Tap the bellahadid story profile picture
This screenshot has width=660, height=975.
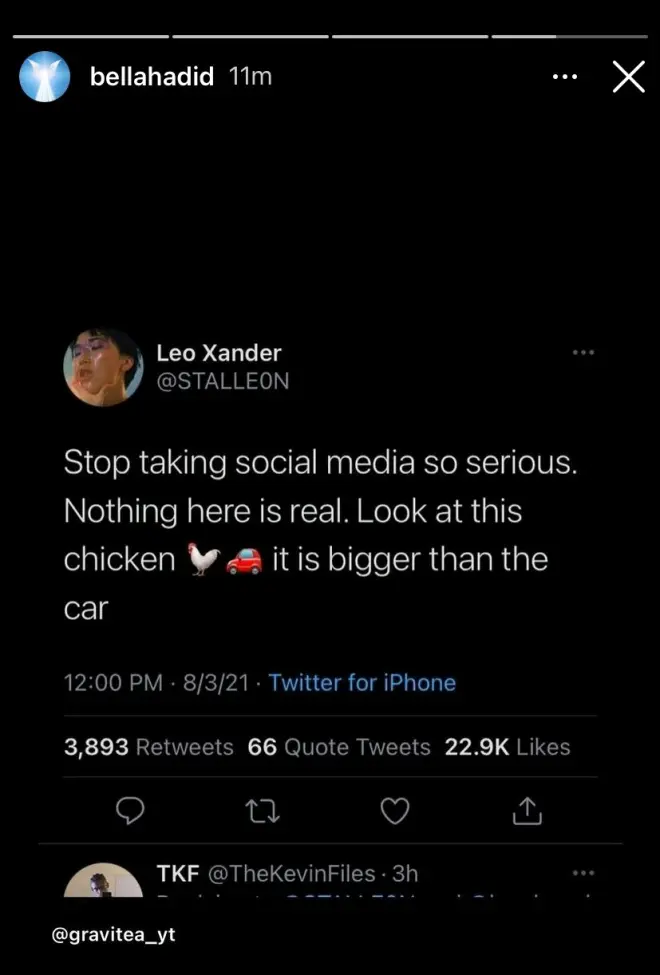[45, 77]
